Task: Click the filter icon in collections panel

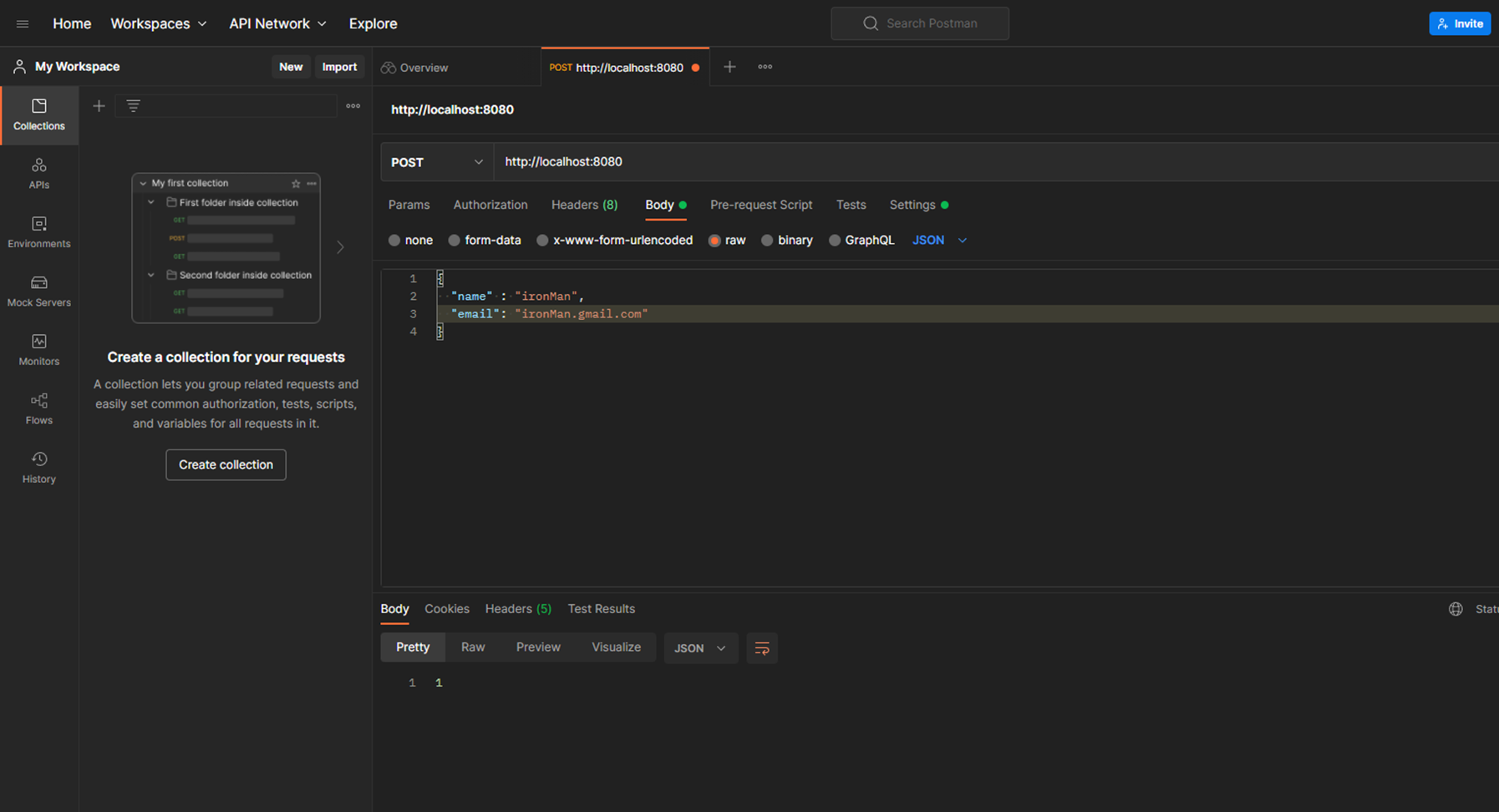Action: (x=133, y=105)
